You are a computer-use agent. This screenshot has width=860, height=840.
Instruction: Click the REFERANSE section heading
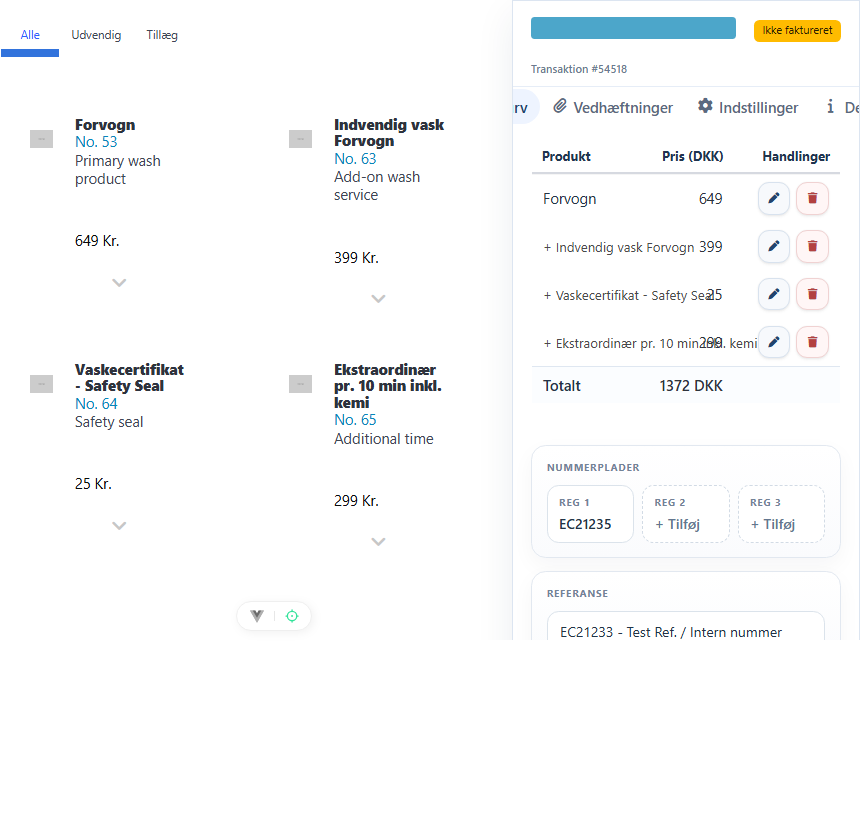click(577, 594)
